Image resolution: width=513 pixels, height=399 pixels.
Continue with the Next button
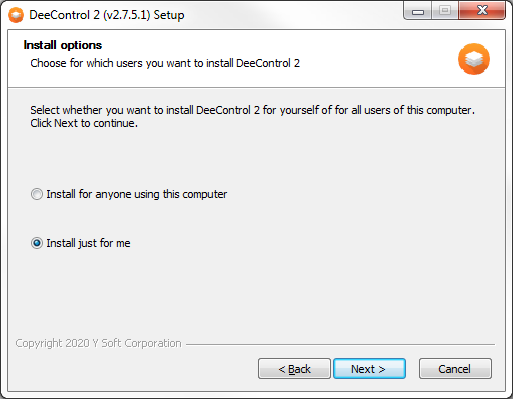click(369, 369)
